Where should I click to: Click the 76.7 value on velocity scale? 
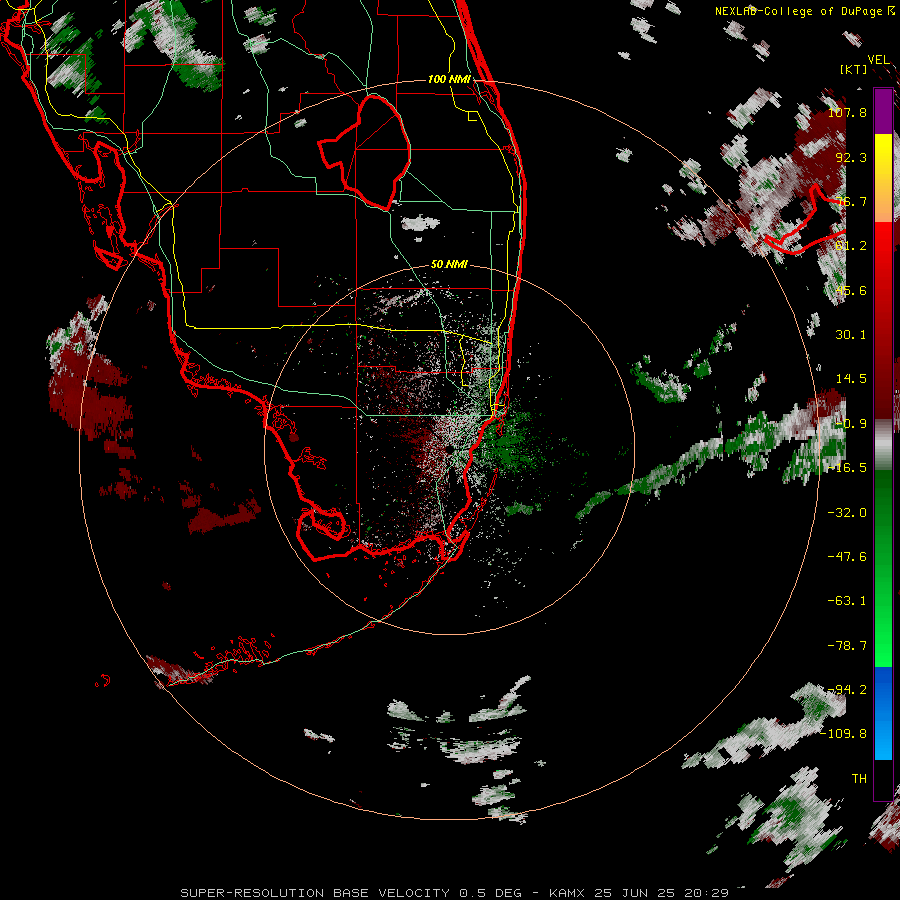point(851,201)
